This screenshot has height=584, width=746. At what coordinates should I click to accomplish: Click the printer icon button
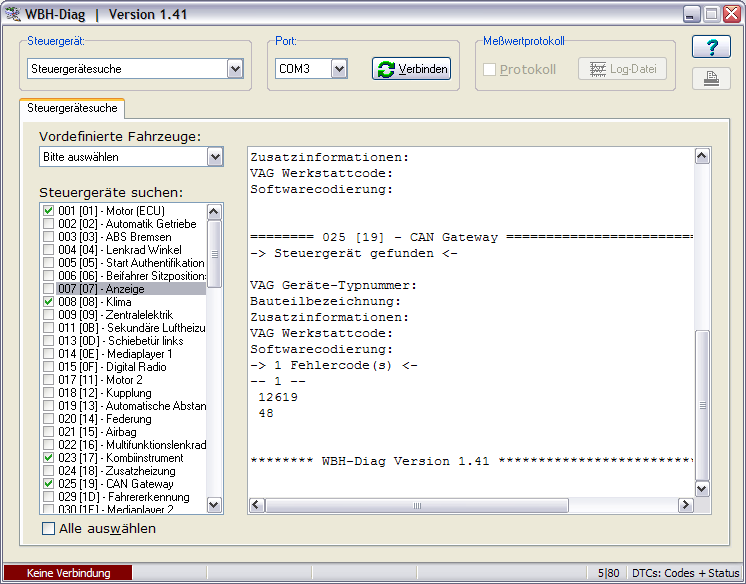click(x=711, y=79)
